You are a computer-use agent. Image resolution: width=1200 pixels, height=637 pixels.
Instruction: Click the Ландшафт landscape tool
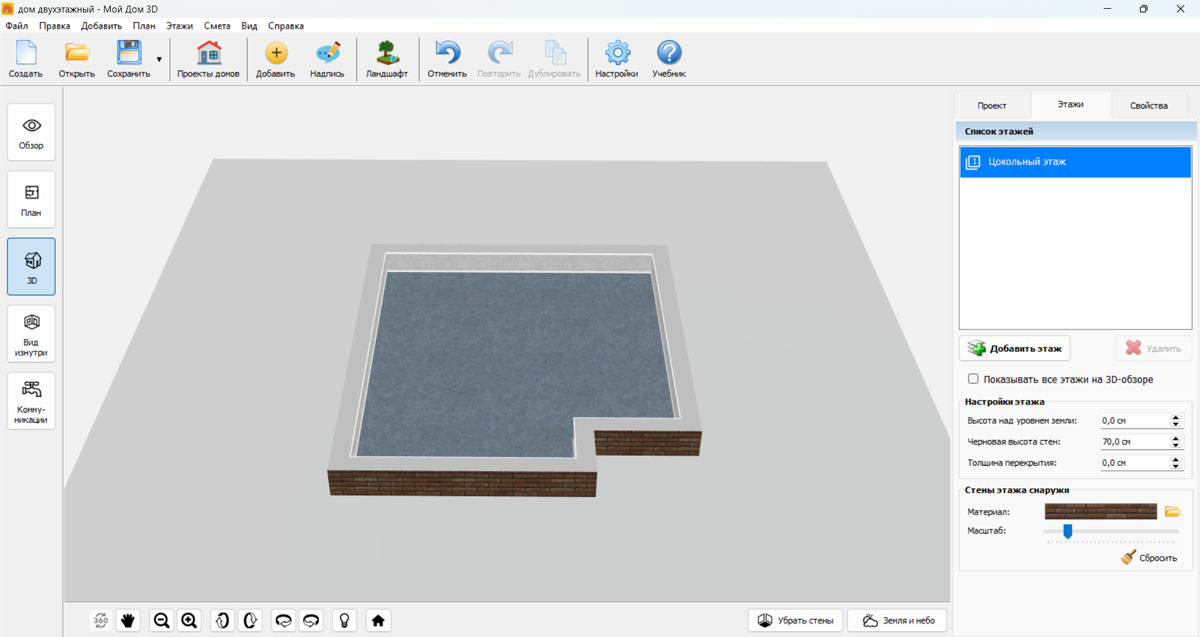coord(386,60)
